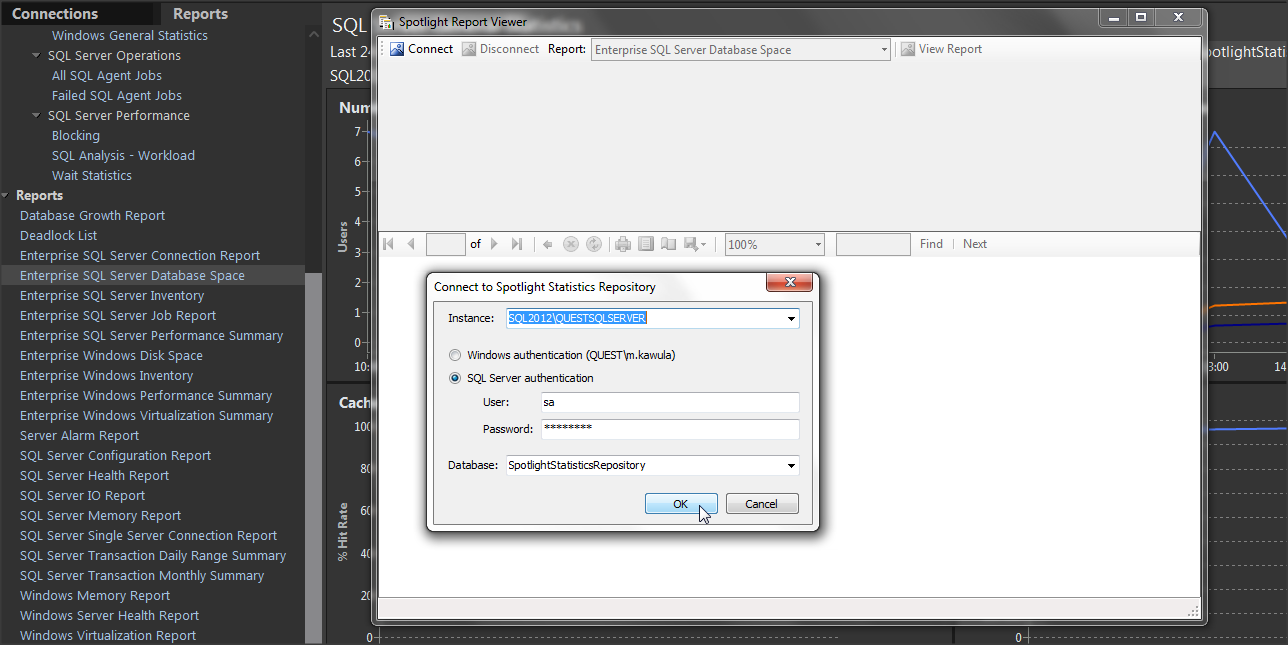Open Database Growth Report
The image size is (1288, 645).
point(93,215)
